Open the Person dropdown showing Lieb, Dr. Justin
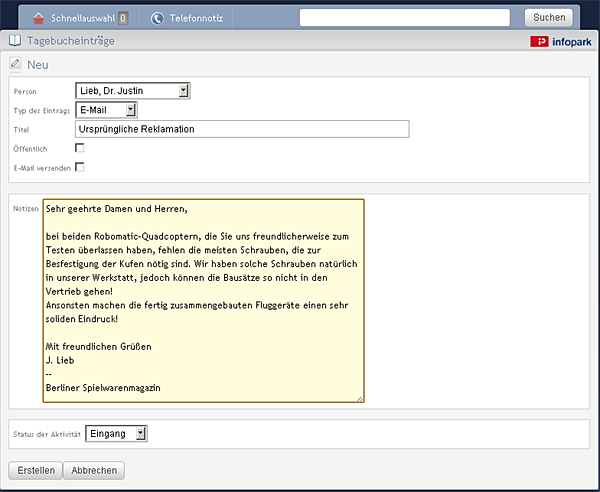This screenshot has height=492, width=600. click(133, 91)
